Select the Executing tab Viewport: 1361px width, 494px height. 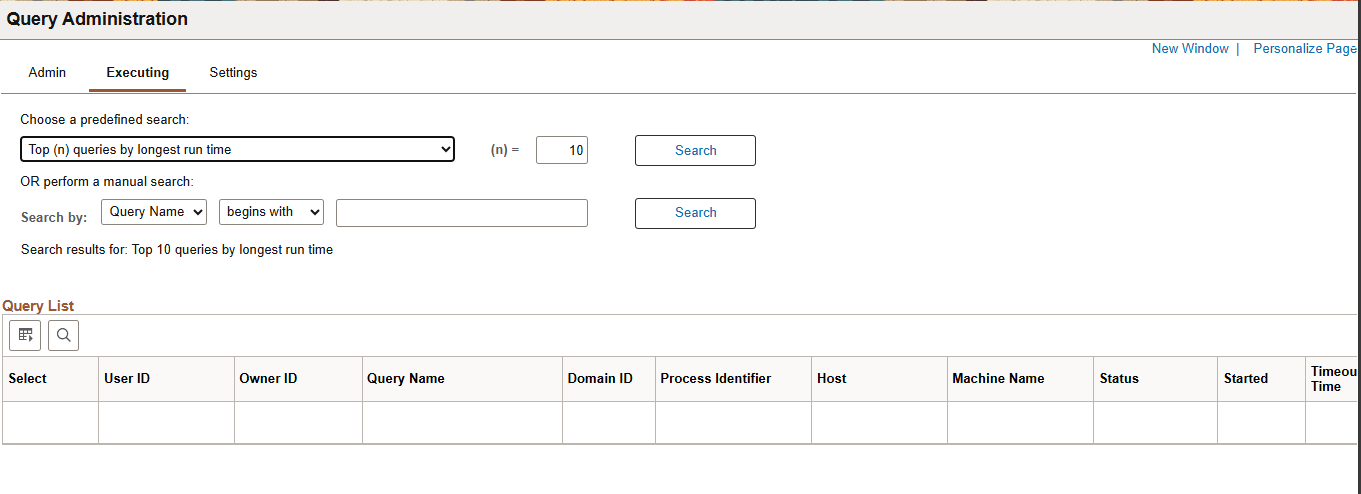coord(137,73)
